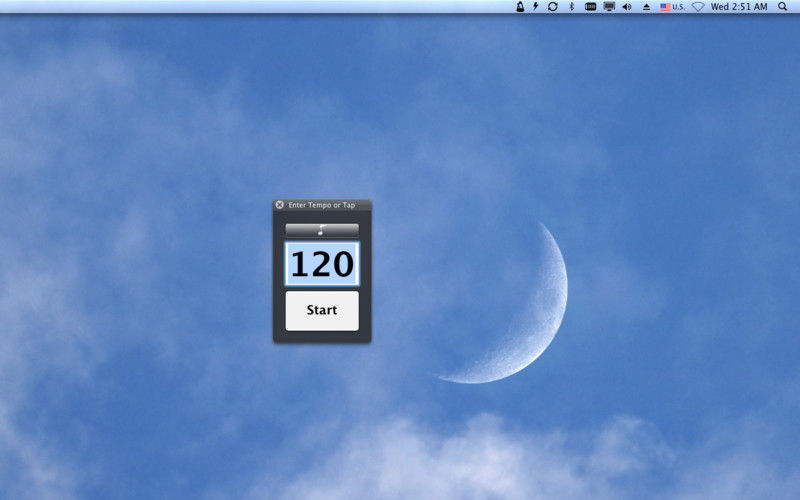Open the U.S. flag input source menu

(x=672, y=7)
